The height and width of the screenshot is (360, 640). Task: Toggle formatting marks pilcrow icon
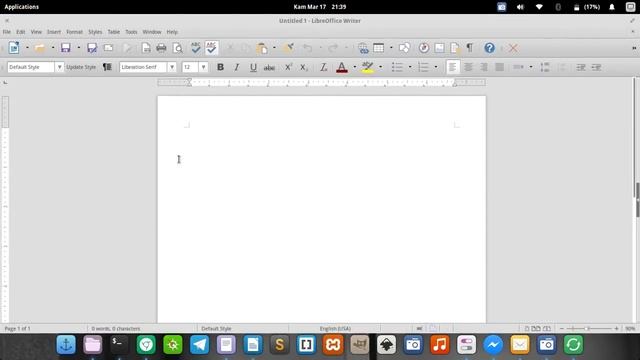pyautogui.click(x=470, y=48)
